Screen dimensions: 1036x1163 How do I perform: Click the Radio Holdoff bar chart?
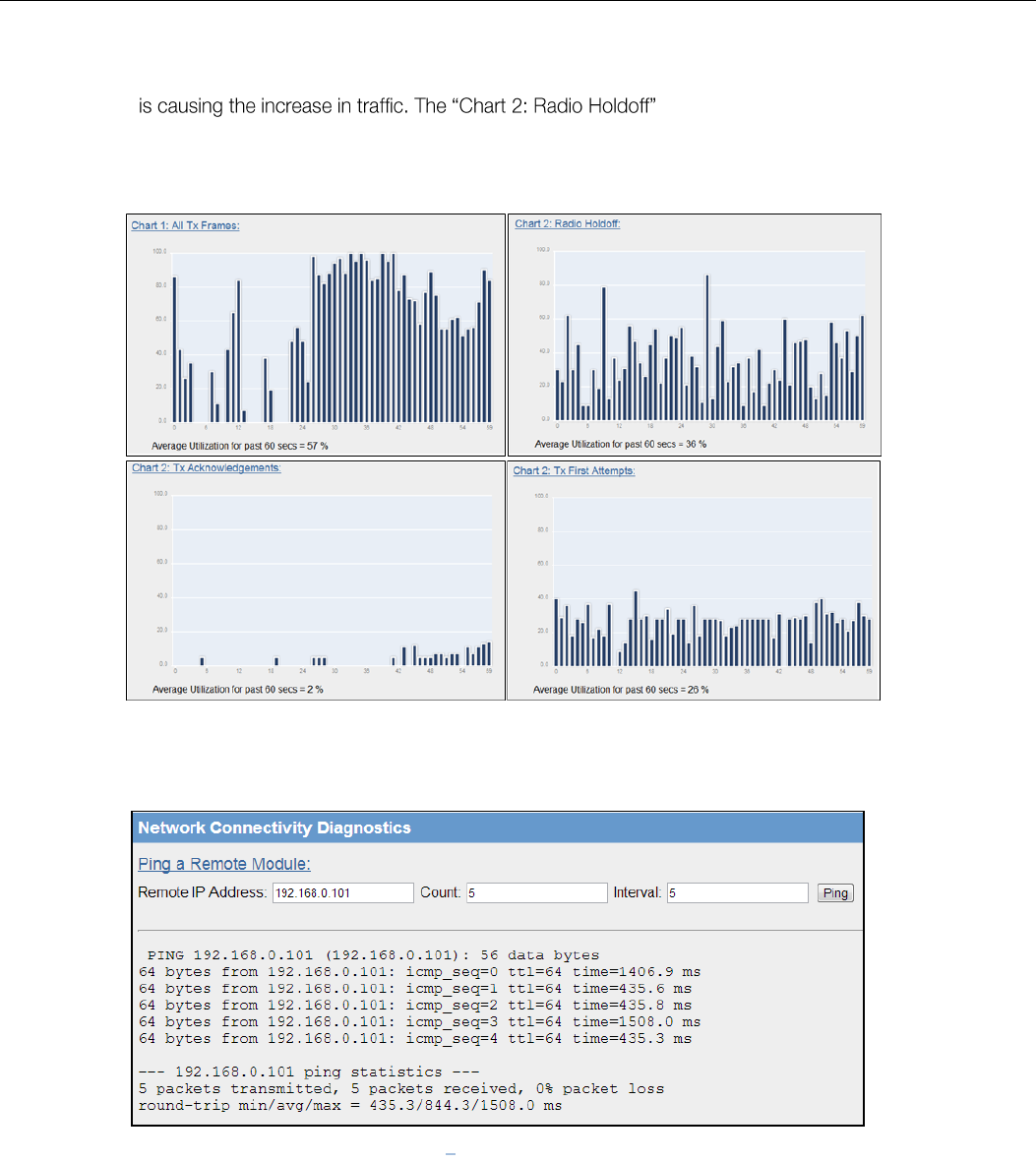click(x=709, y=336)
